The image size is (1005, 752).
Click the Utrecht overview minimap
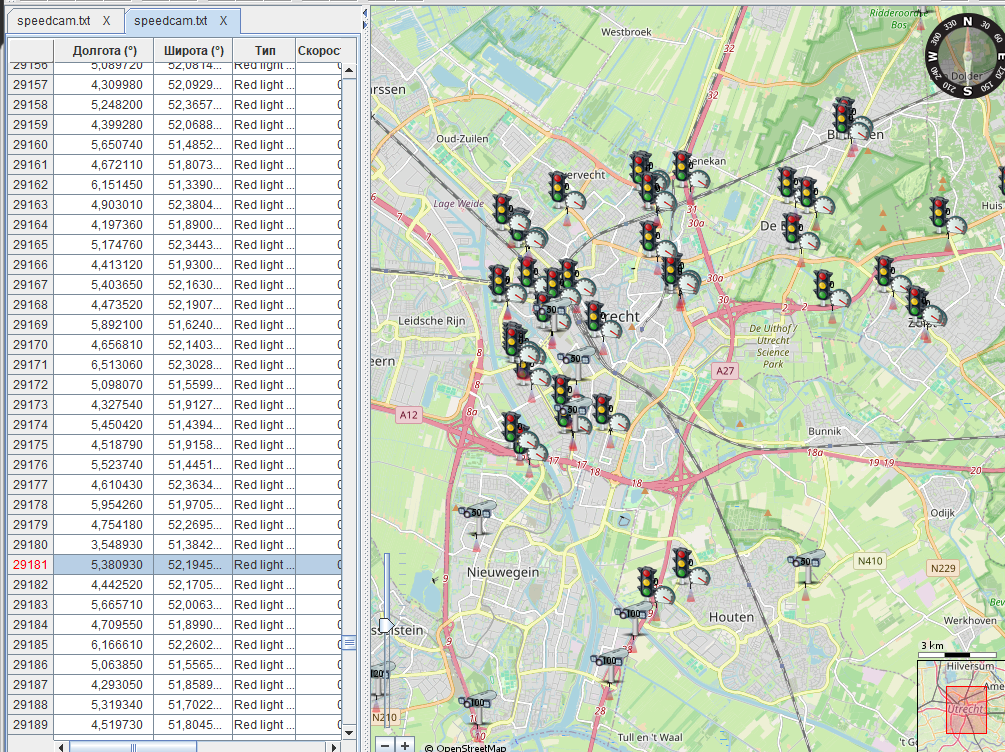(x=961, y=705)
